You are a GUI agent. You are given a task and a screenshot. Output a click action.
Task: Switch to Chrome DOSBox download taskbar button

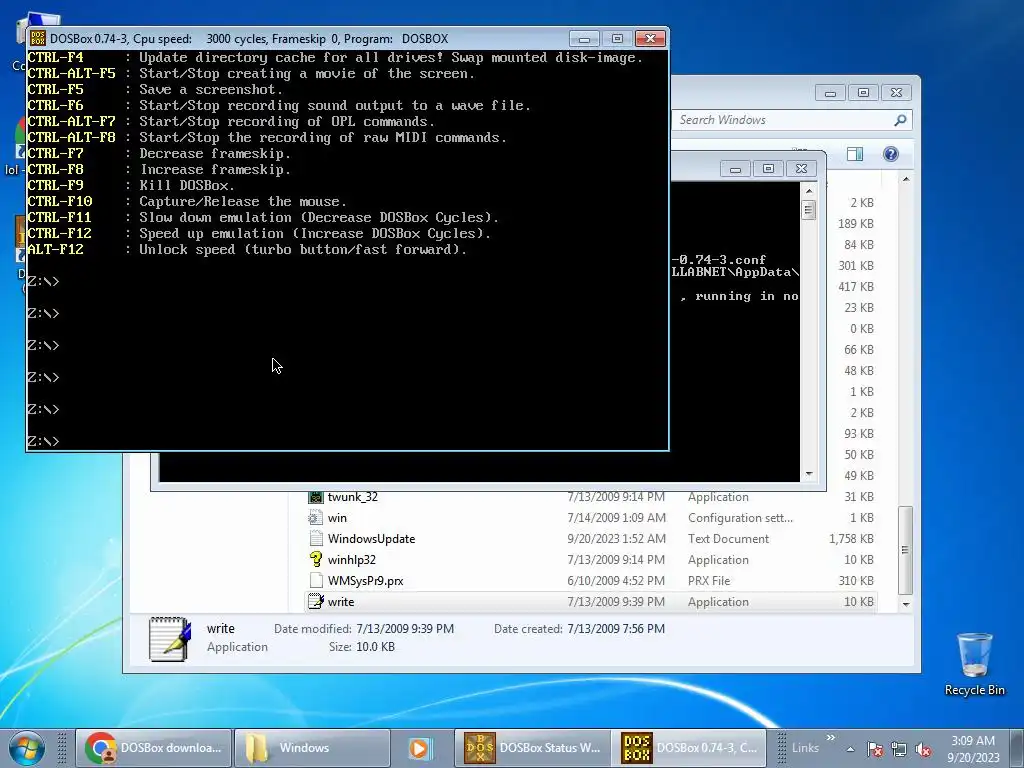click(154, 748)
